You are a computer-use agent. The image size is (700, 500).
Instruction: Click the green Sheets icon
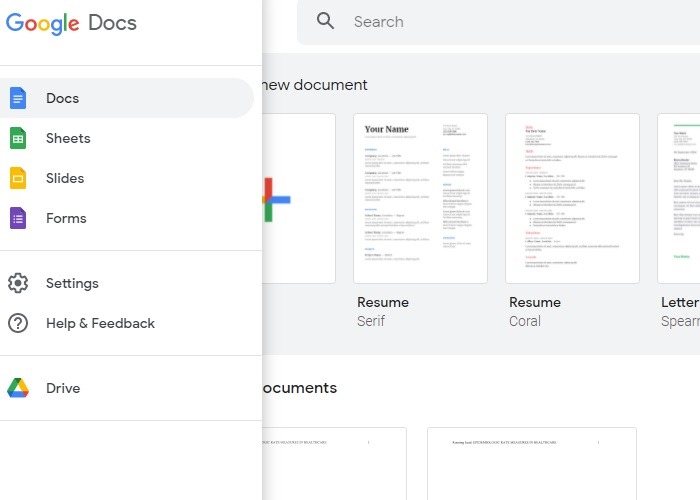point(18,138)
